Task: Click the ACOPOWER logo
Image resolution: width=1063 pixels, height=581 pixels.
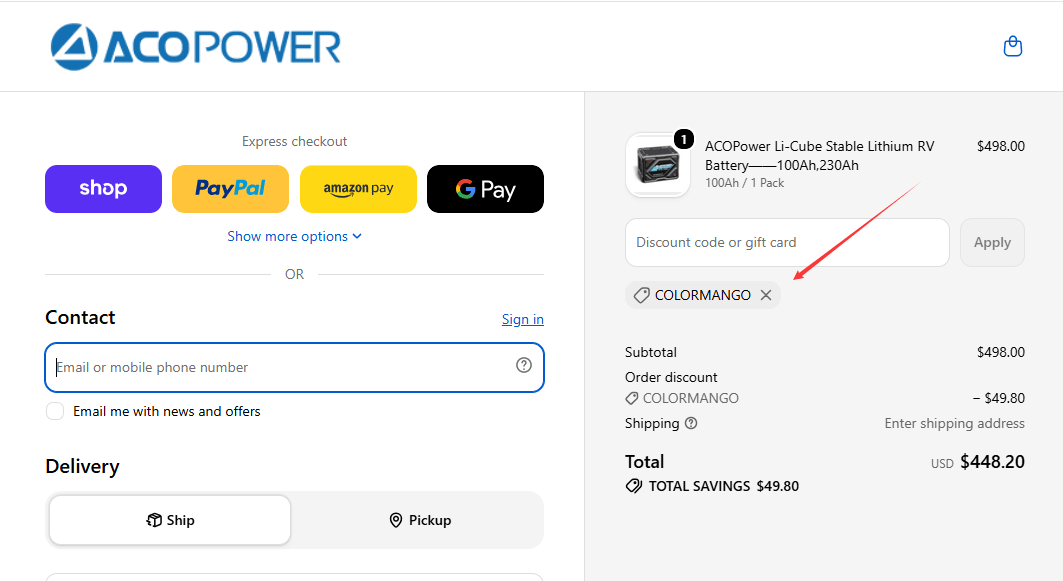Action: (195, 47)
